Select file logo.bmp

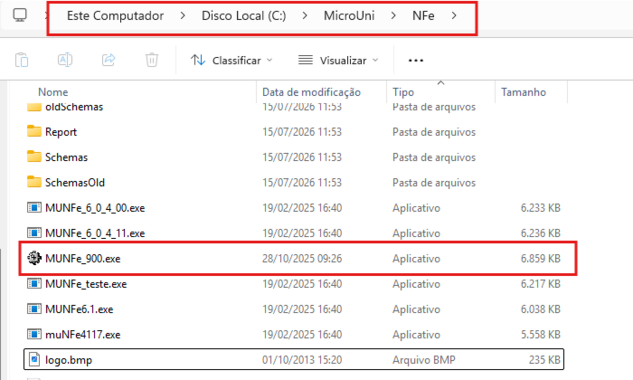[x=69, y=360]
